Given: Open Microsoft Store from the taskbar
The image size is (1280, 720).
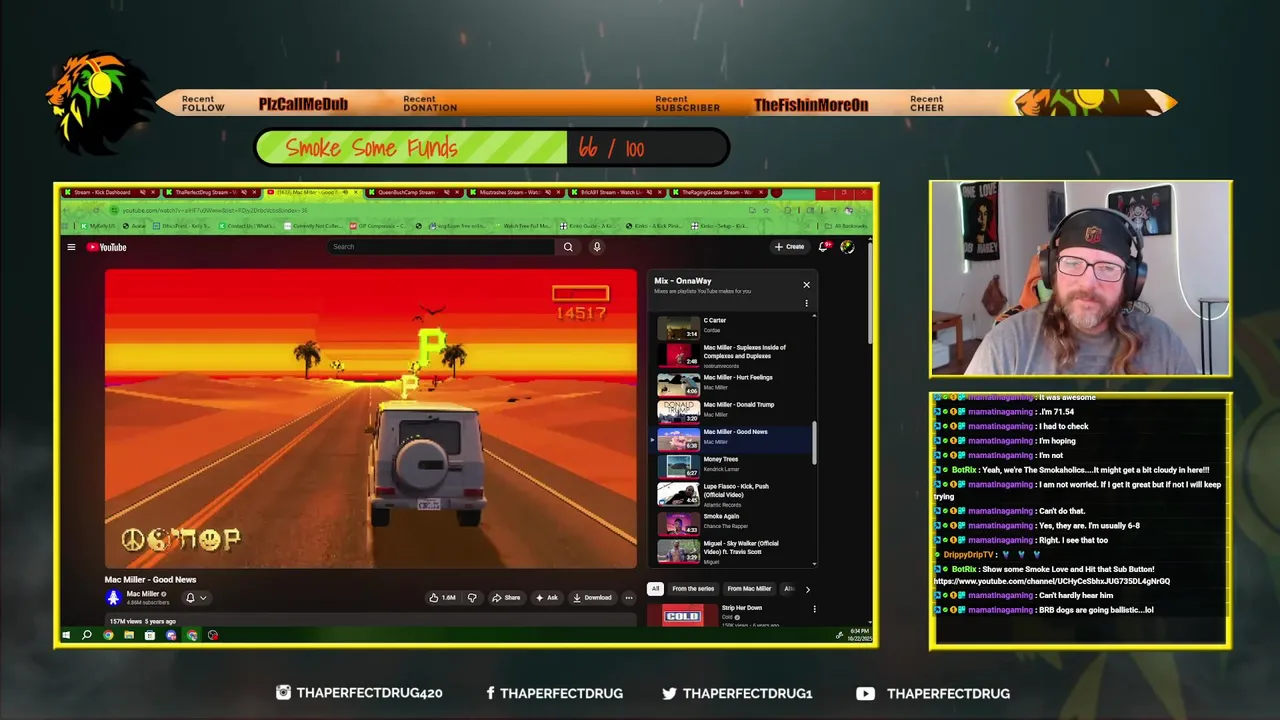Looking at the screenshot, I should tap(150, 635).
